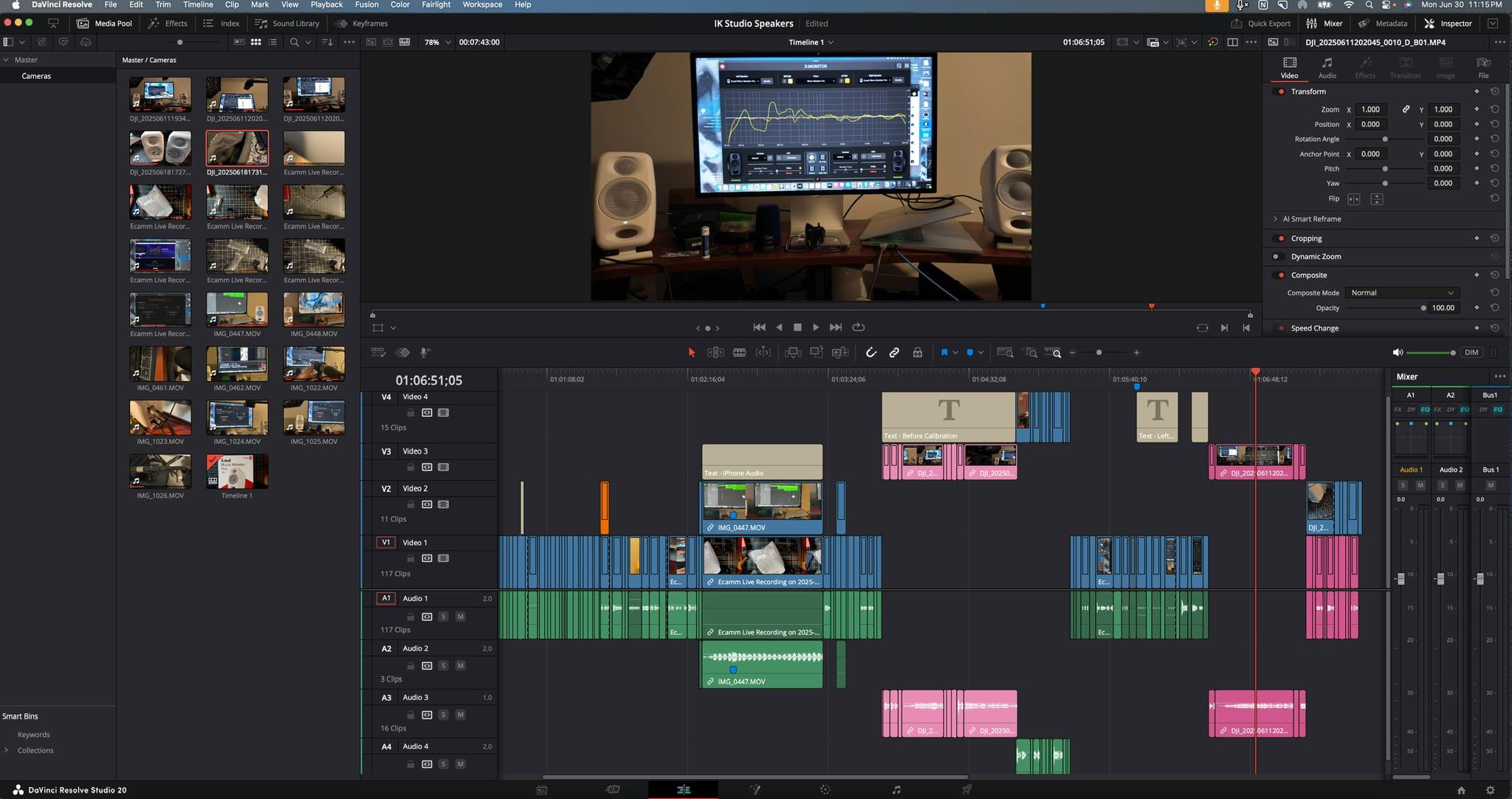1512x799 pixels.
Task: Click the Quick Export button
Action: point(1261,24)
